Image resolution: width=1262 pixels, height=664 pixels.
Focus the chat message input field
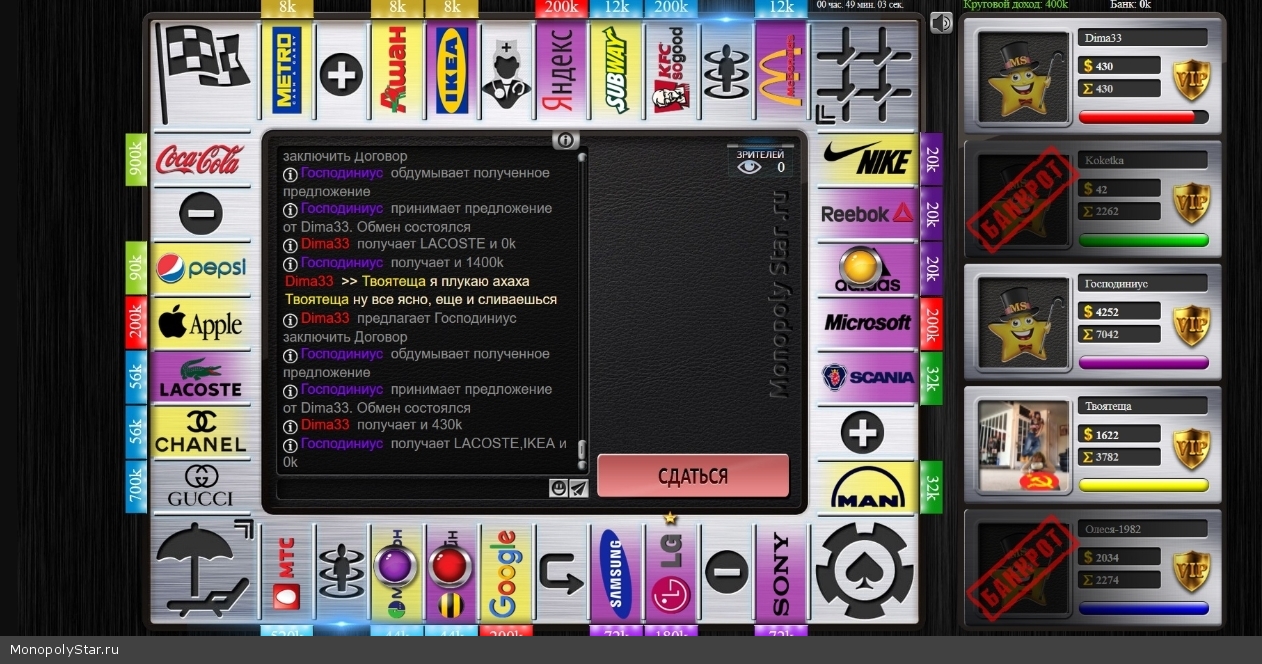412,488
